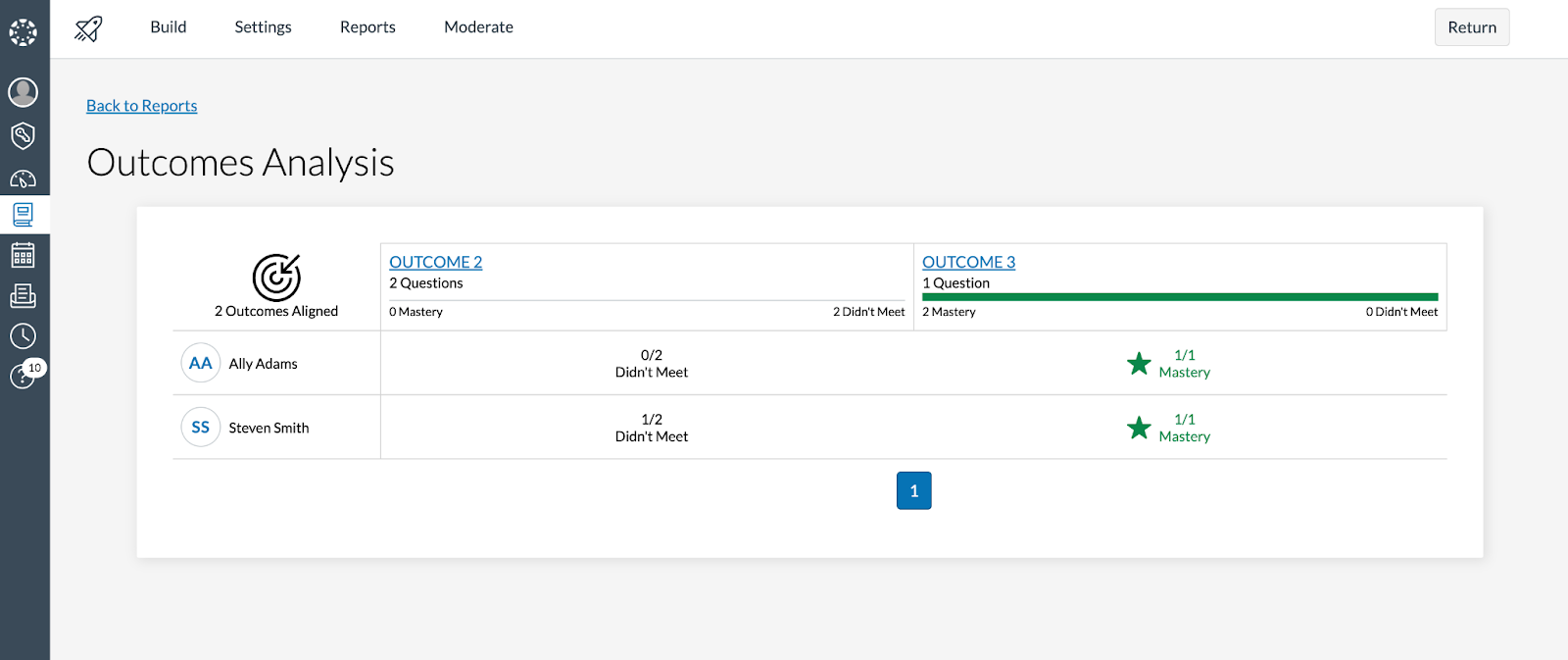Click the '2 Didn't Meet' label
Screen dimensions: 1568x660
[x=869, y=312]
